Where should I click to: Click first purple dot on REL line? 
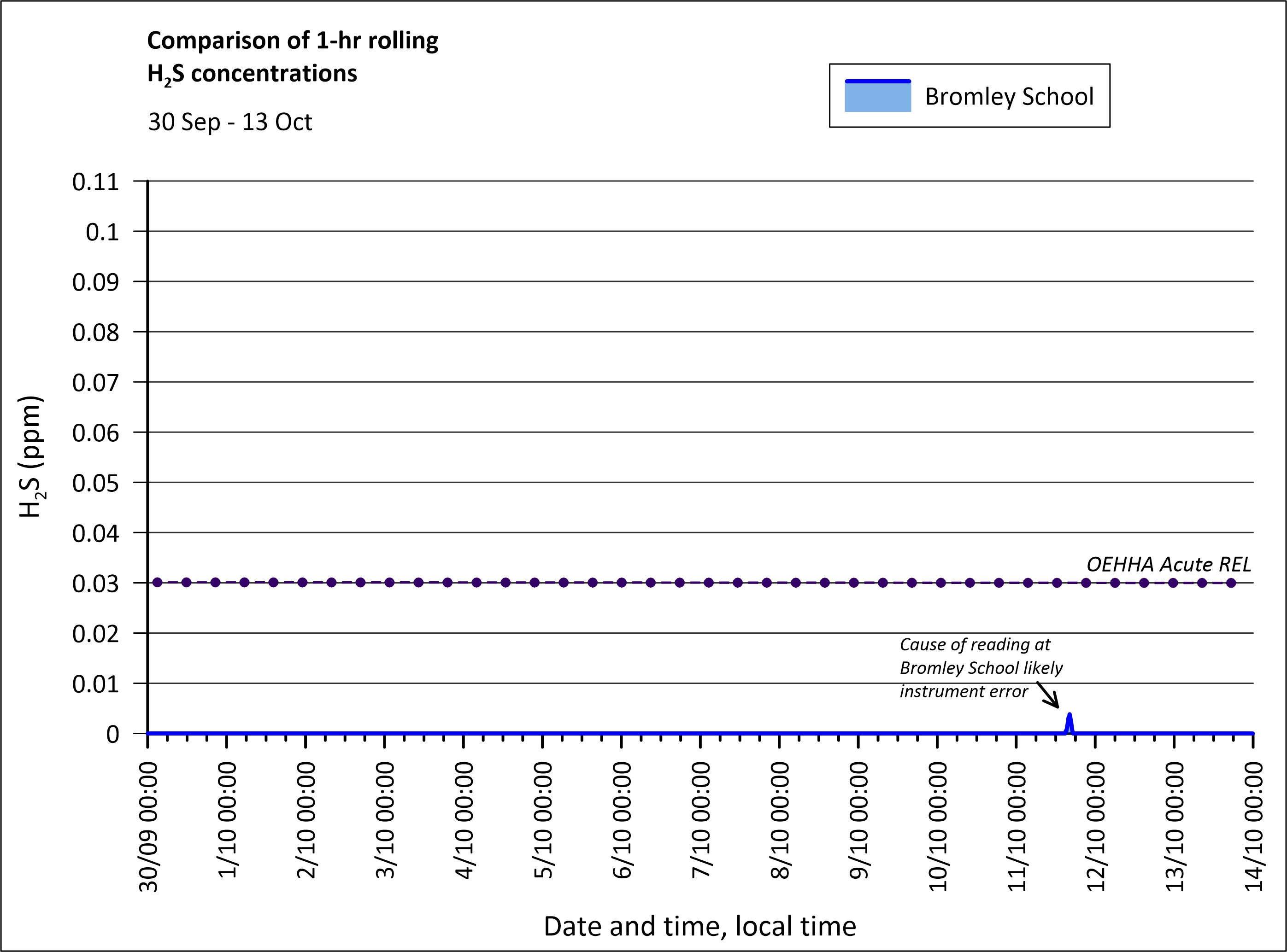point(158,583)
